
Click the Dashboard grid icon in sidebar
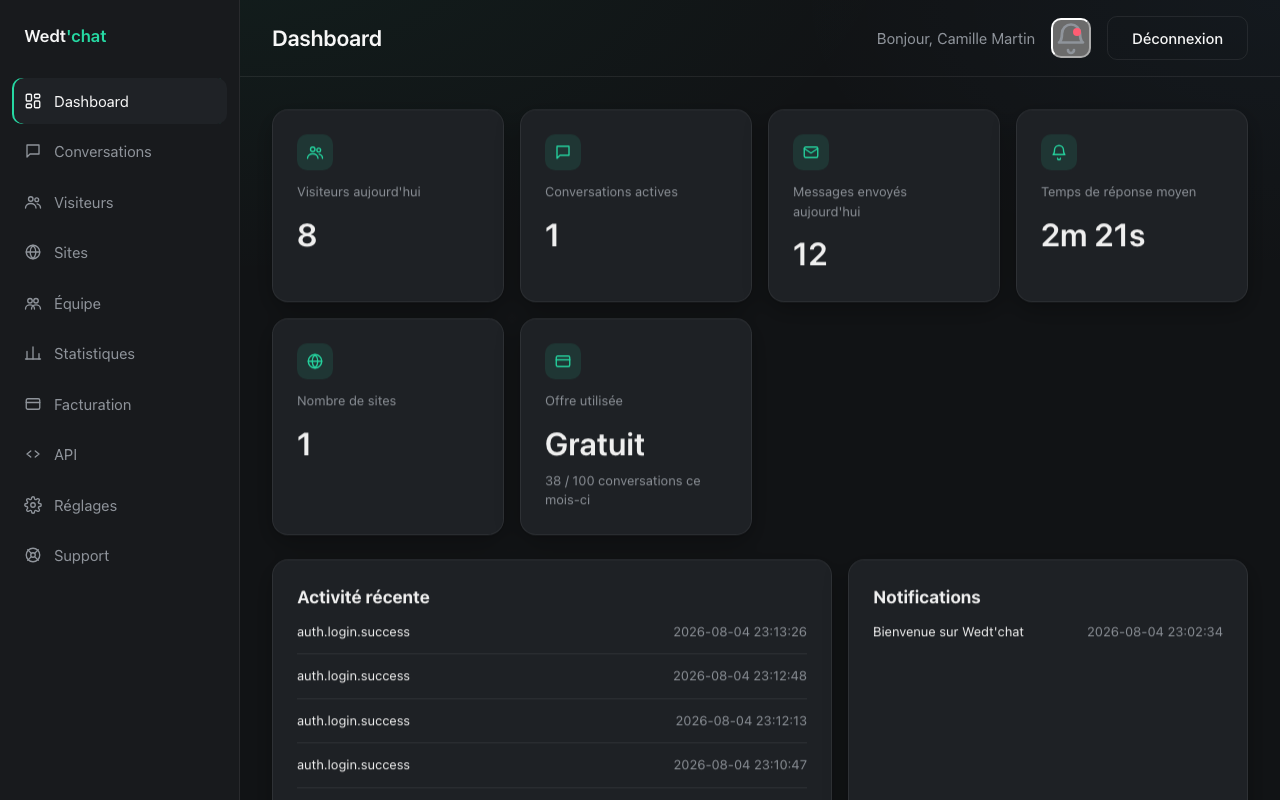point(33,101)
